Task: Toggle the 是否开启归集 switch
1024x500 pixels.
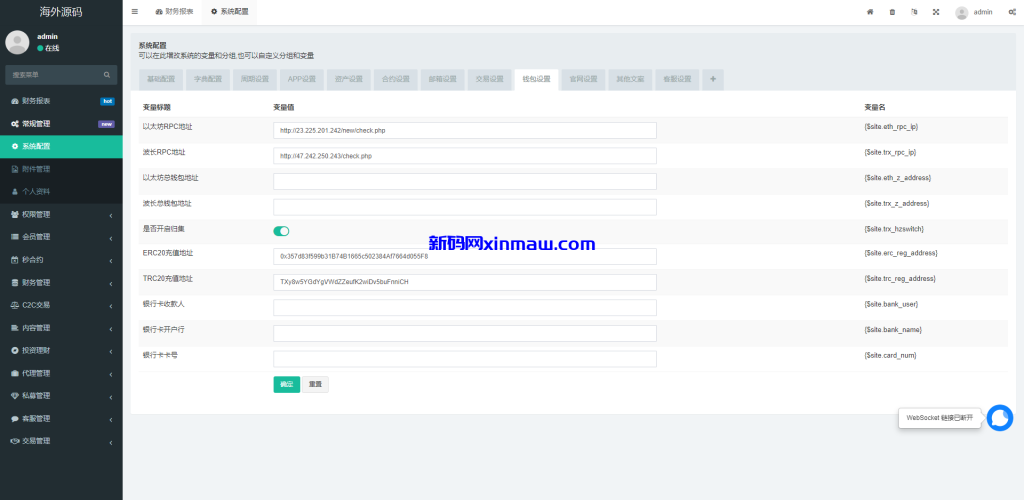Action: tap(281, 231)
